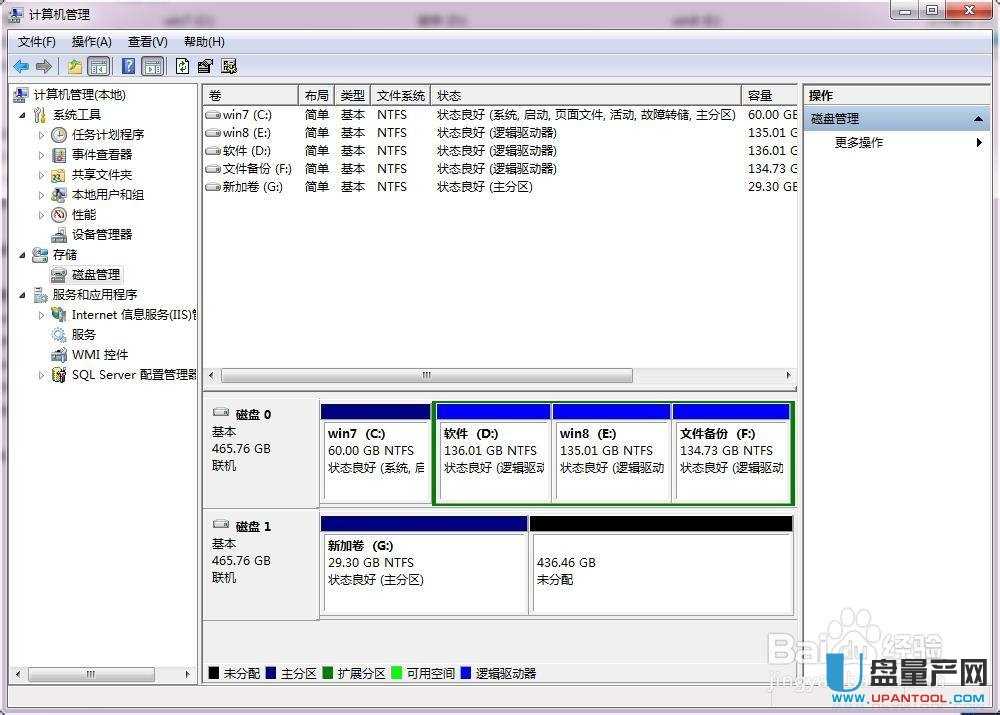Open the 操作(A) menu
1000x715 pixels.
91,42
